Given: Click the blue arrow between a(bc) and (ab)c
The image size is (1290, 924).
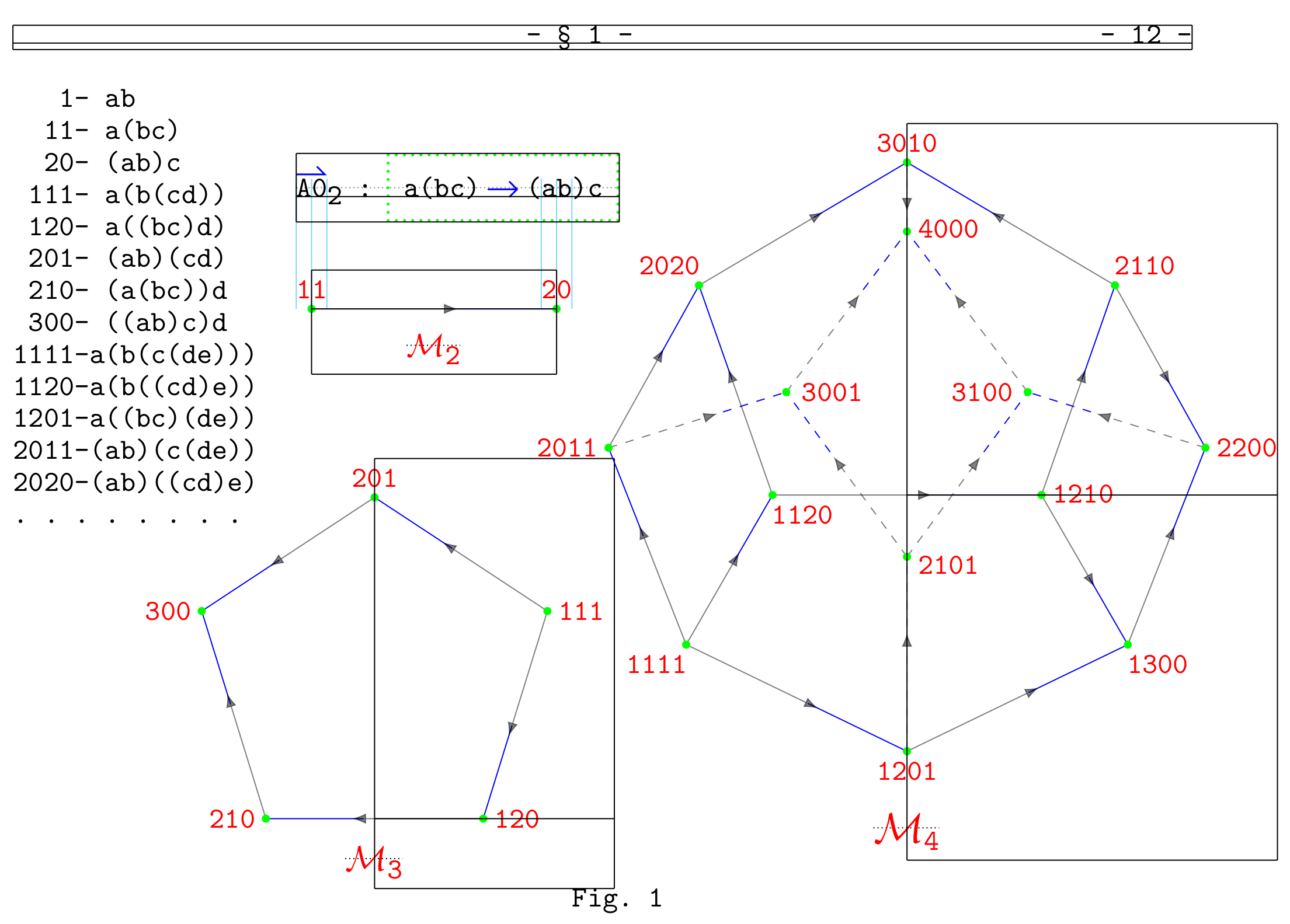Looking at the screenshot, I should pos(503,189).
